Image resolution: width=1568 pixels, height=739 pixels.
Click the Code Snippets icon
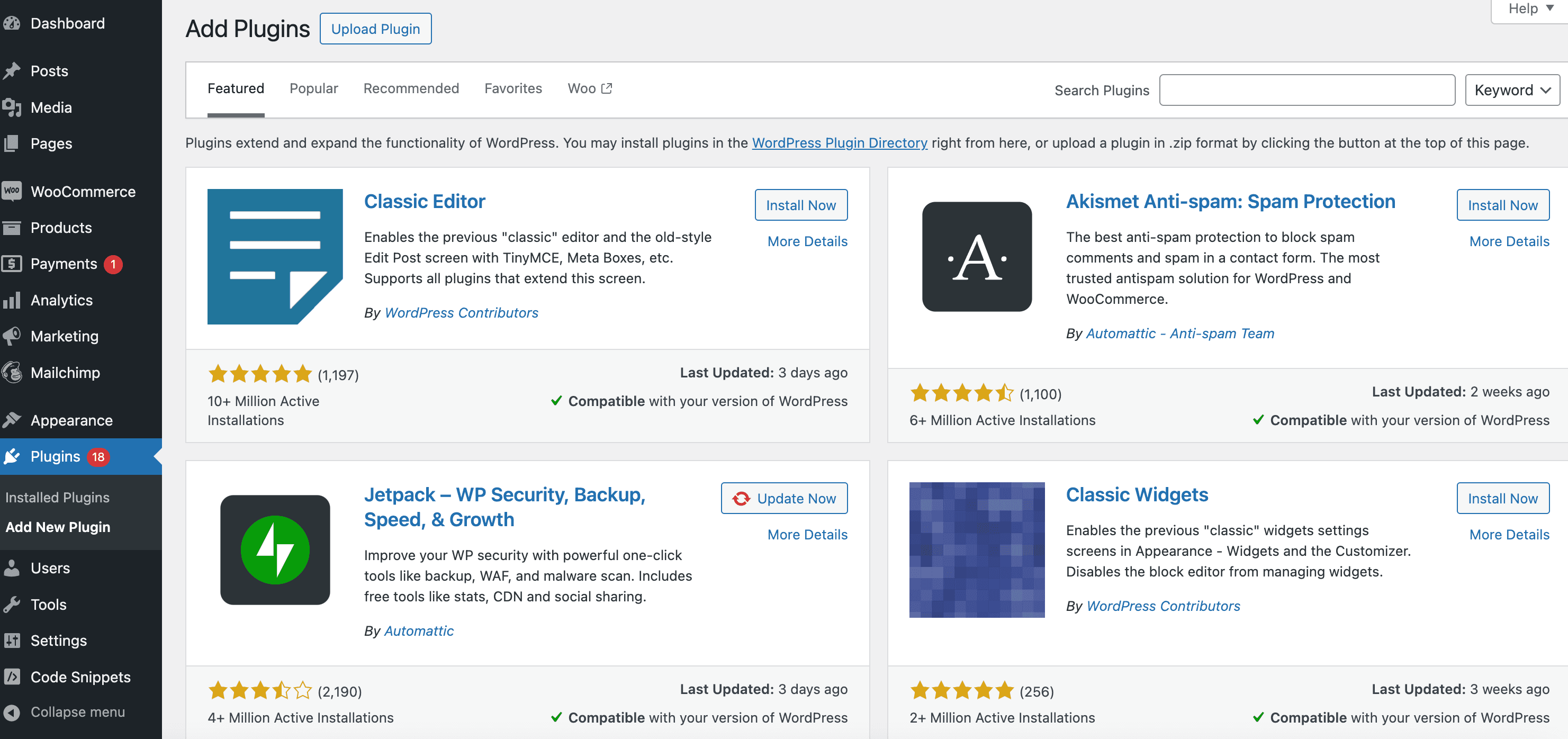click(x=12, y=677)
